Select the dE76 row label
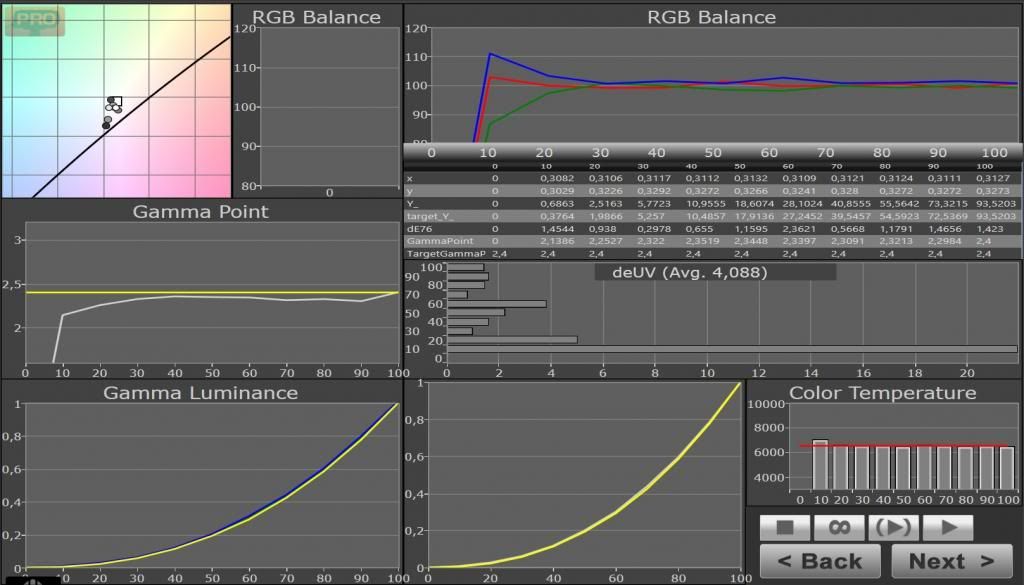 pos(419,229)
